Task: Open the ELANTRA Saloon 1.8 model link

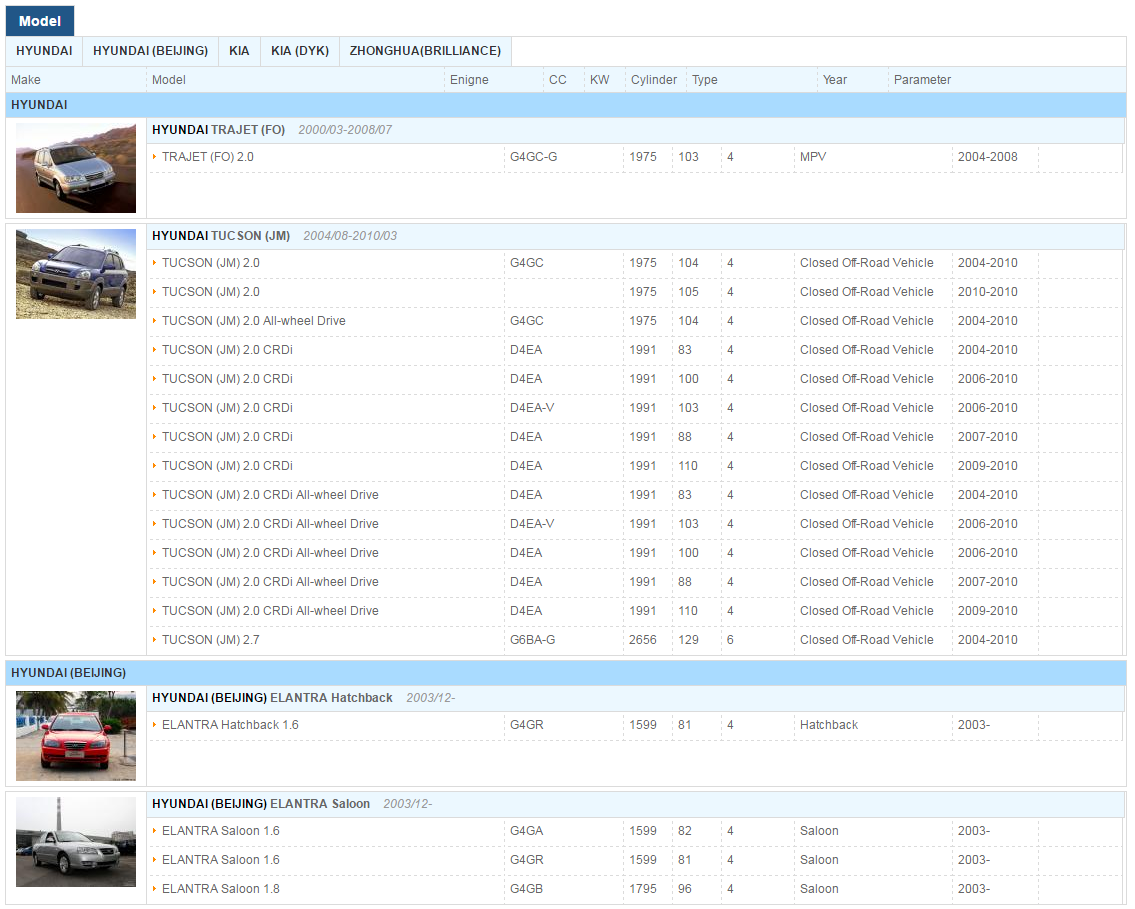Action: tap(221, 889)
